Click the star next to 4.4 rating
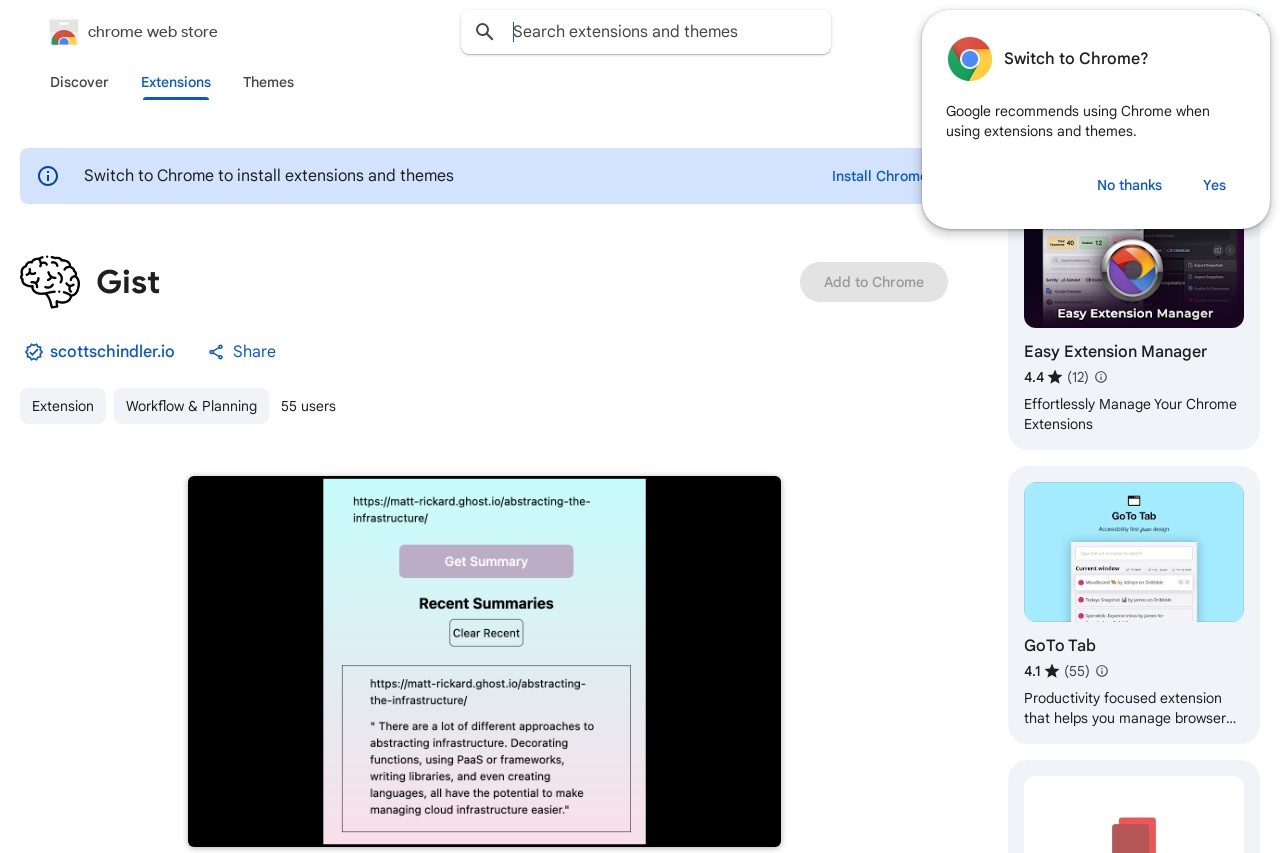The image size is (1280, 853). tap(1055, 377)
